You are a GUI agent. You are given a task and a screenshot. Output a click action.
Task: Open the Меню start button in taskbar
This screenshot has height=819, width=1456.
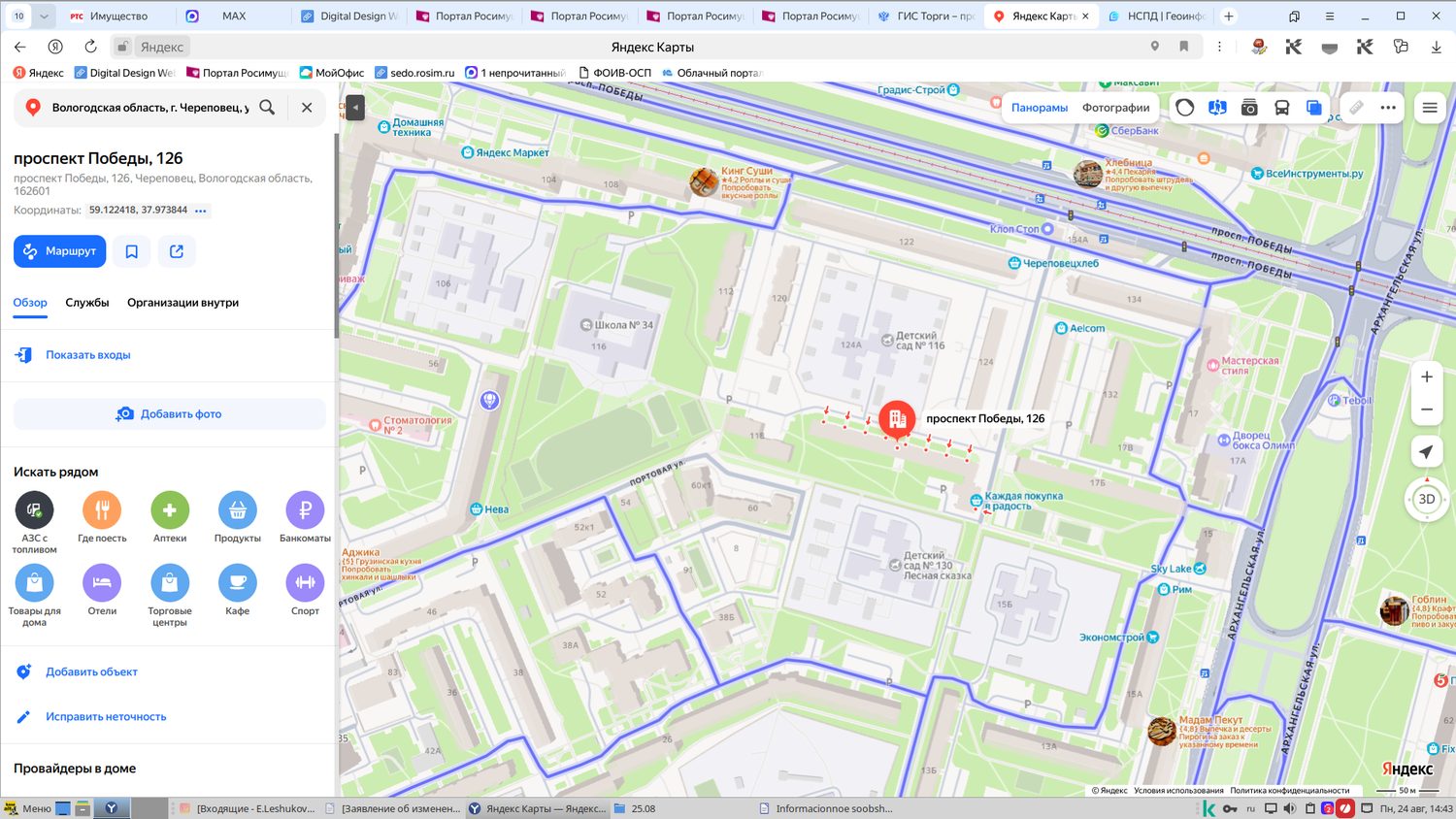(x=27, y=808)
